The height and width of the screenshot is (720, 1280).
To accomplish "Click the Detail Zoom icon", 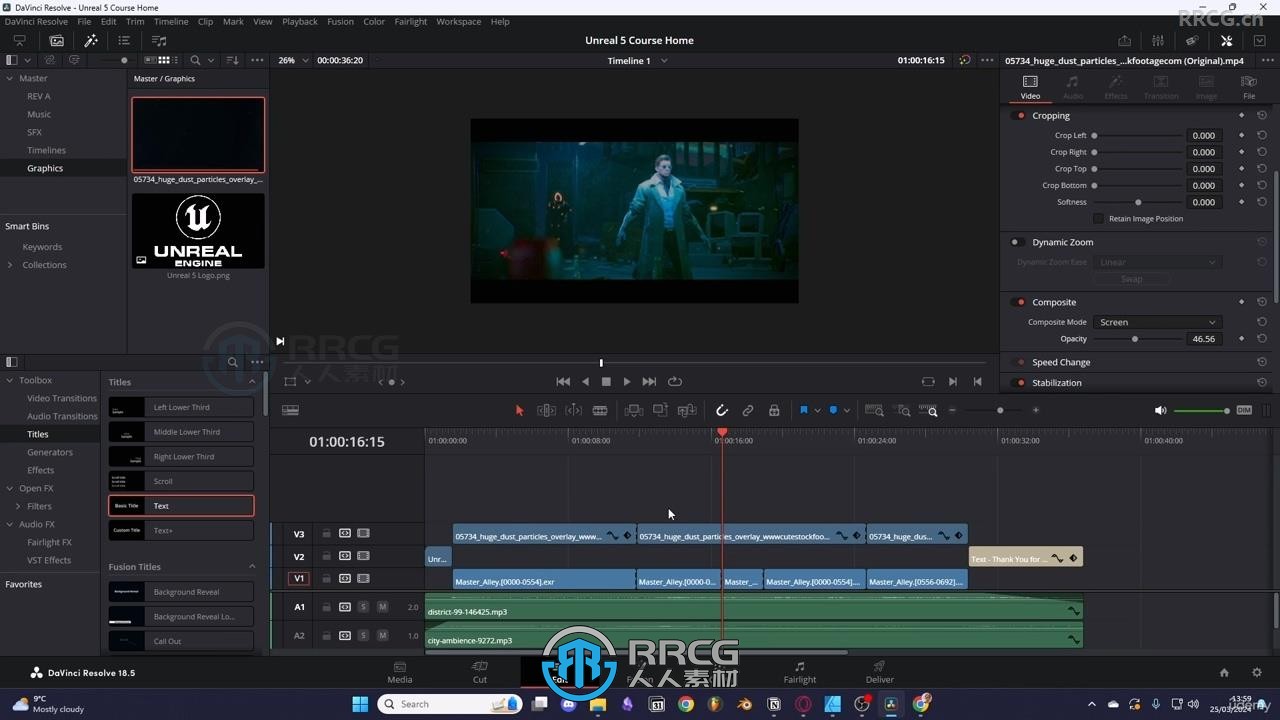I will tap(903, 410).
